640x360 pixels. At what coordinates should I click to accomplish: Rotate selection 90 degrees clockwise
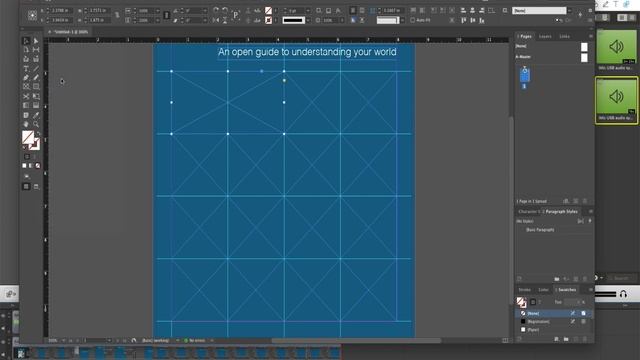(216, 11)
